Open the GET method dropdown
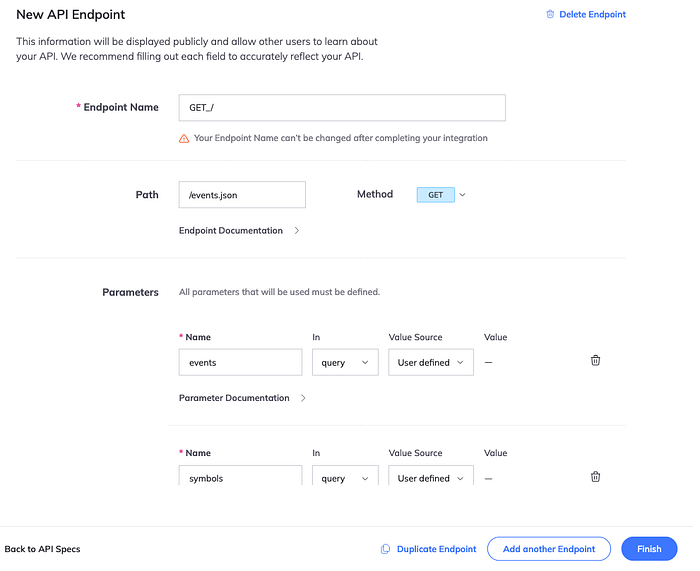The image size is (700, 571). coord(441,195)
